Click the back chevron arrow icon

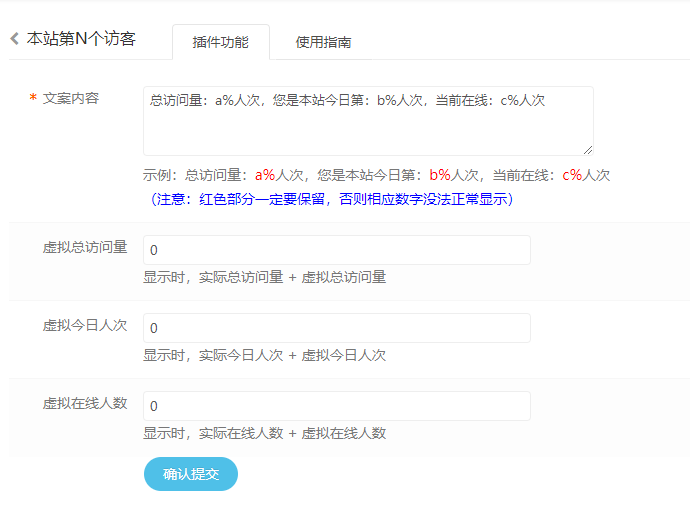pos(14,39)
